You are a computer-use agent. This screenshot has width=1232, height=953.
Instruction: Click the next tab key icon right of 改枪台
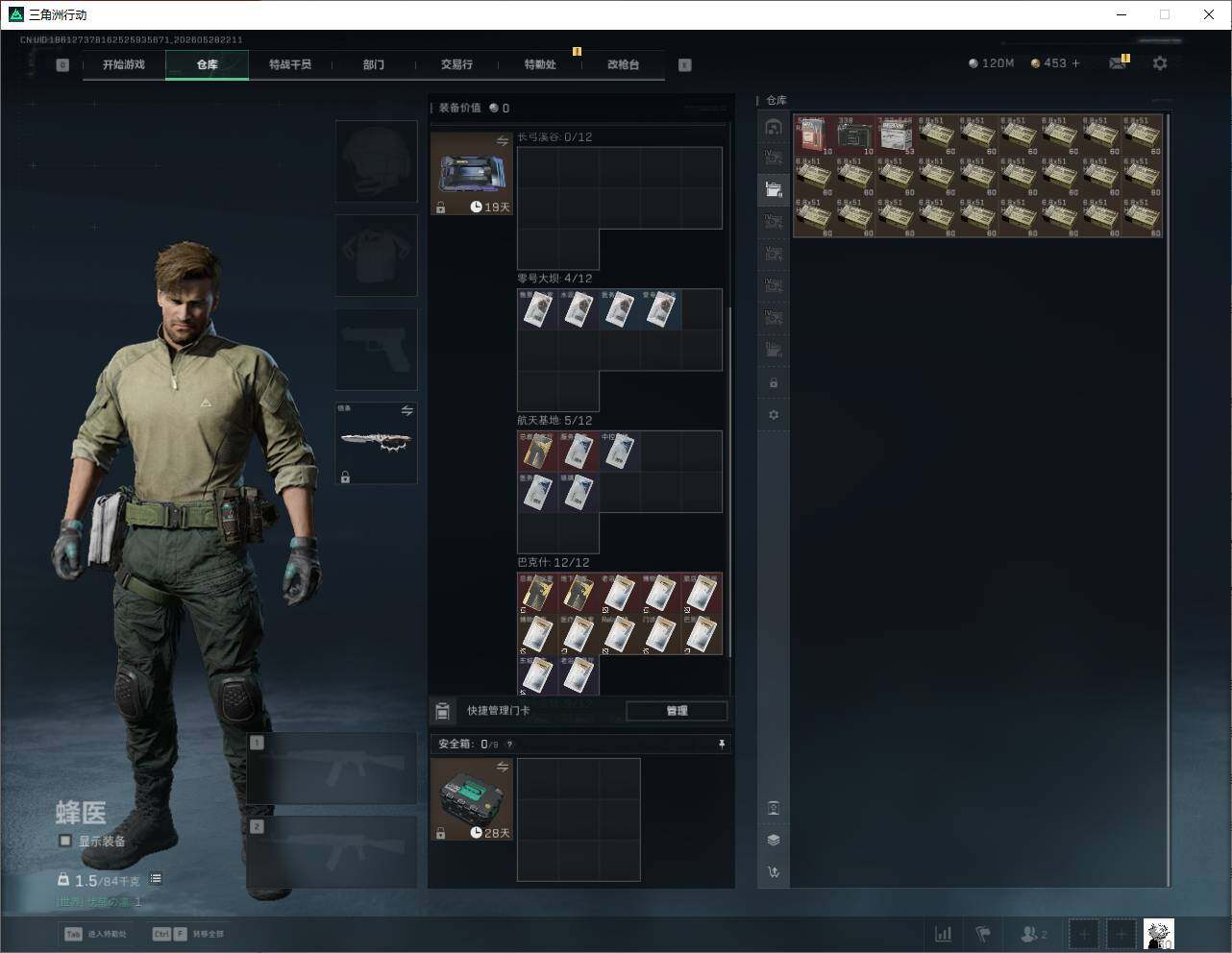coord(685,65)
